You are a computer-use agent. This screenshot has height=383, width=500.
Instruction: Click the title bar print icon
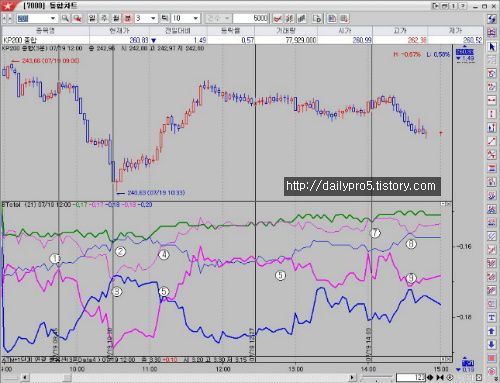pos(445,6)
